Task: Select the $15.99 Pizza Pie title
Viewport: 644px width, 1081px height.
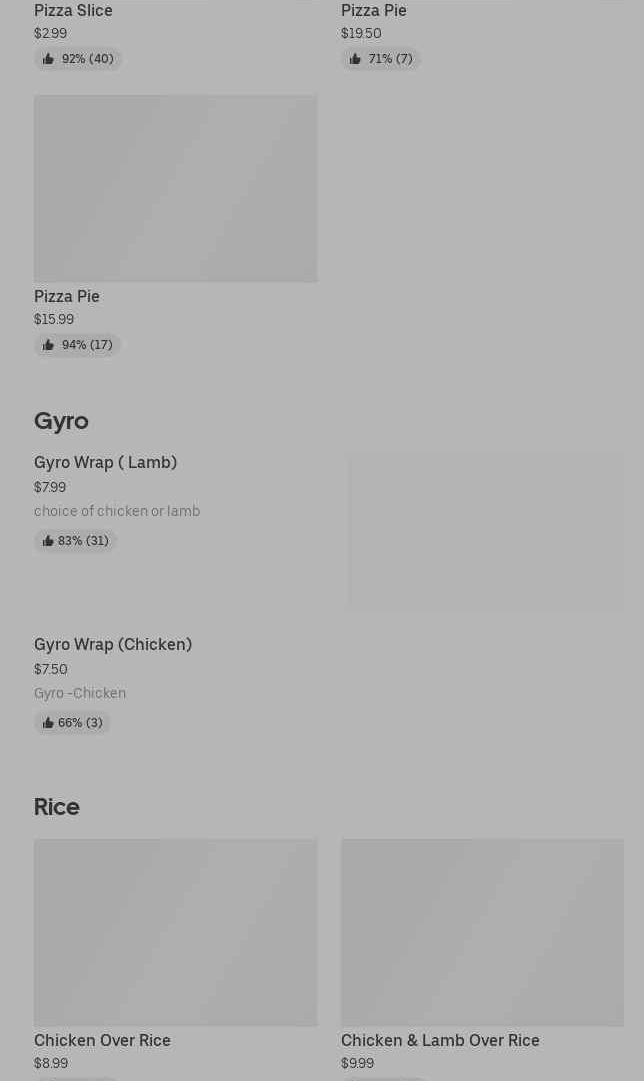Action: pyautogui.click(x=67, y=296)
